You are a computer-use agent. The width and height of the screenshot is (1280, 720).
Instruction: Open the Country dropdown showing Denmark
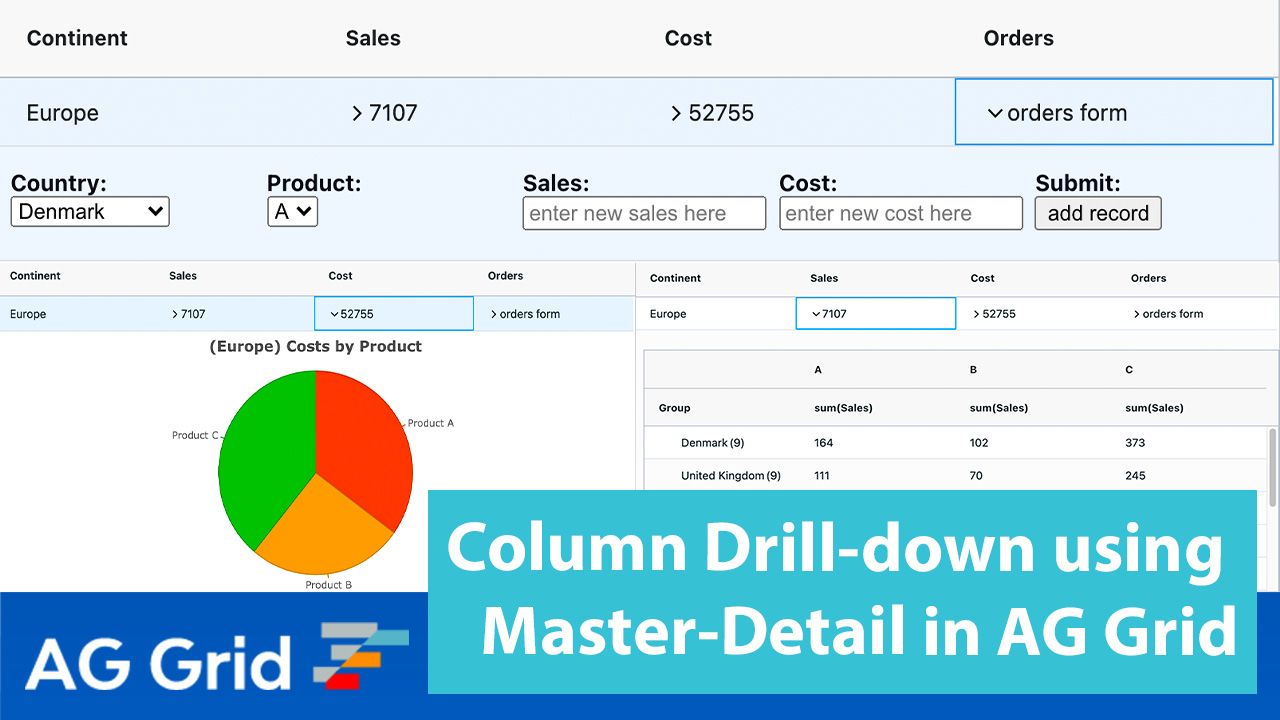[x=90, y=212]
